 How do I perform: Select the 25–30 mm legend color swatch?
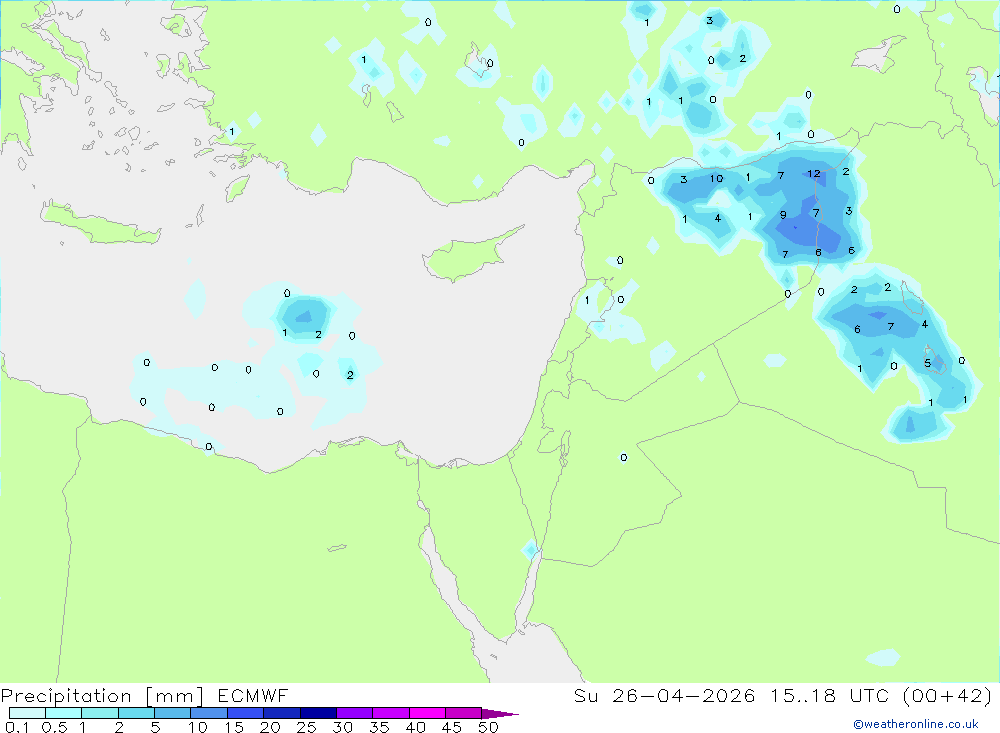[x=318, y=713]
